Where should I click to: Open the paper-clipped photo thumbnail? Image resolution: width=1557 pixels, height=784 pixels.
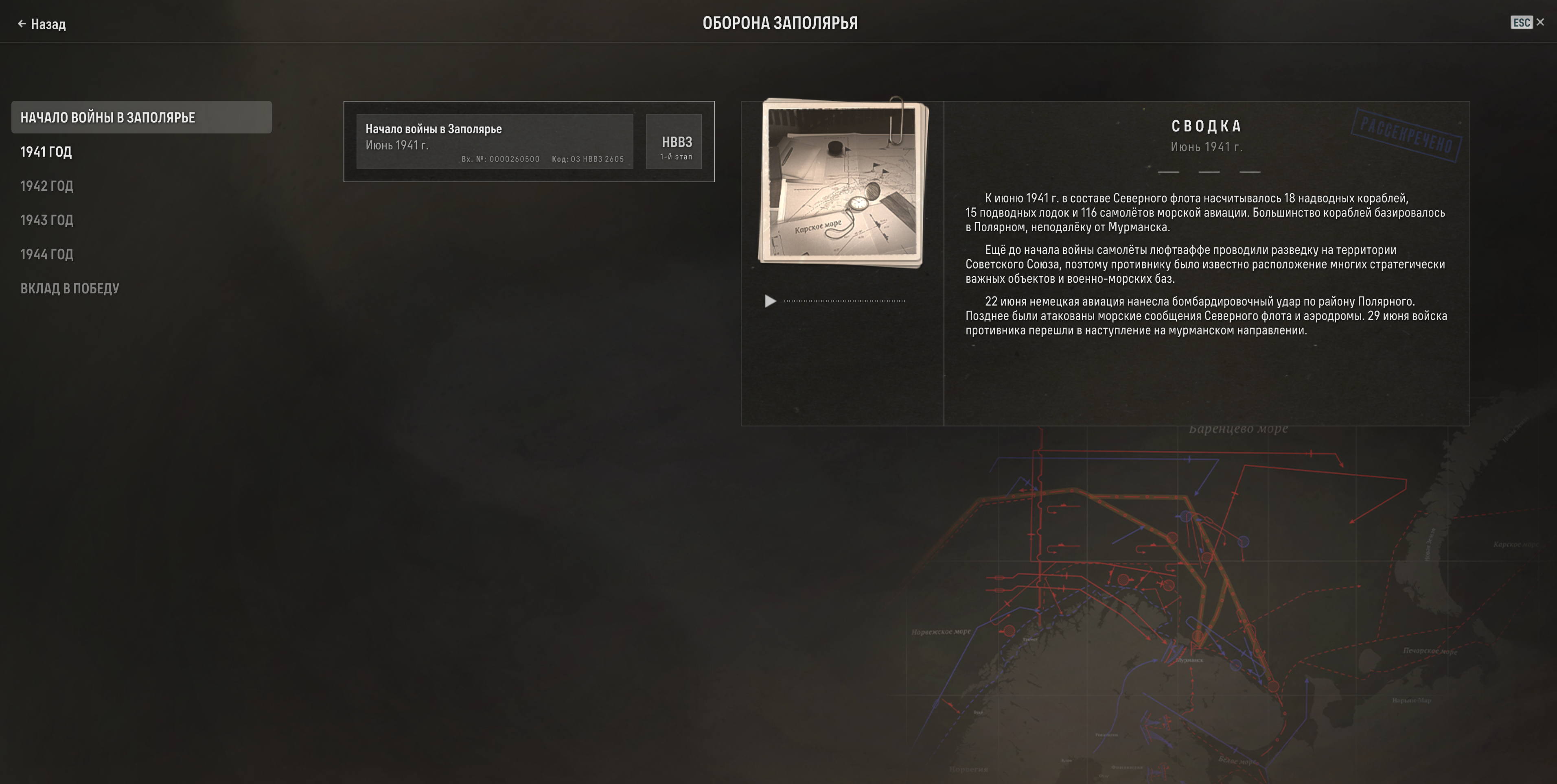pos(842,183)
